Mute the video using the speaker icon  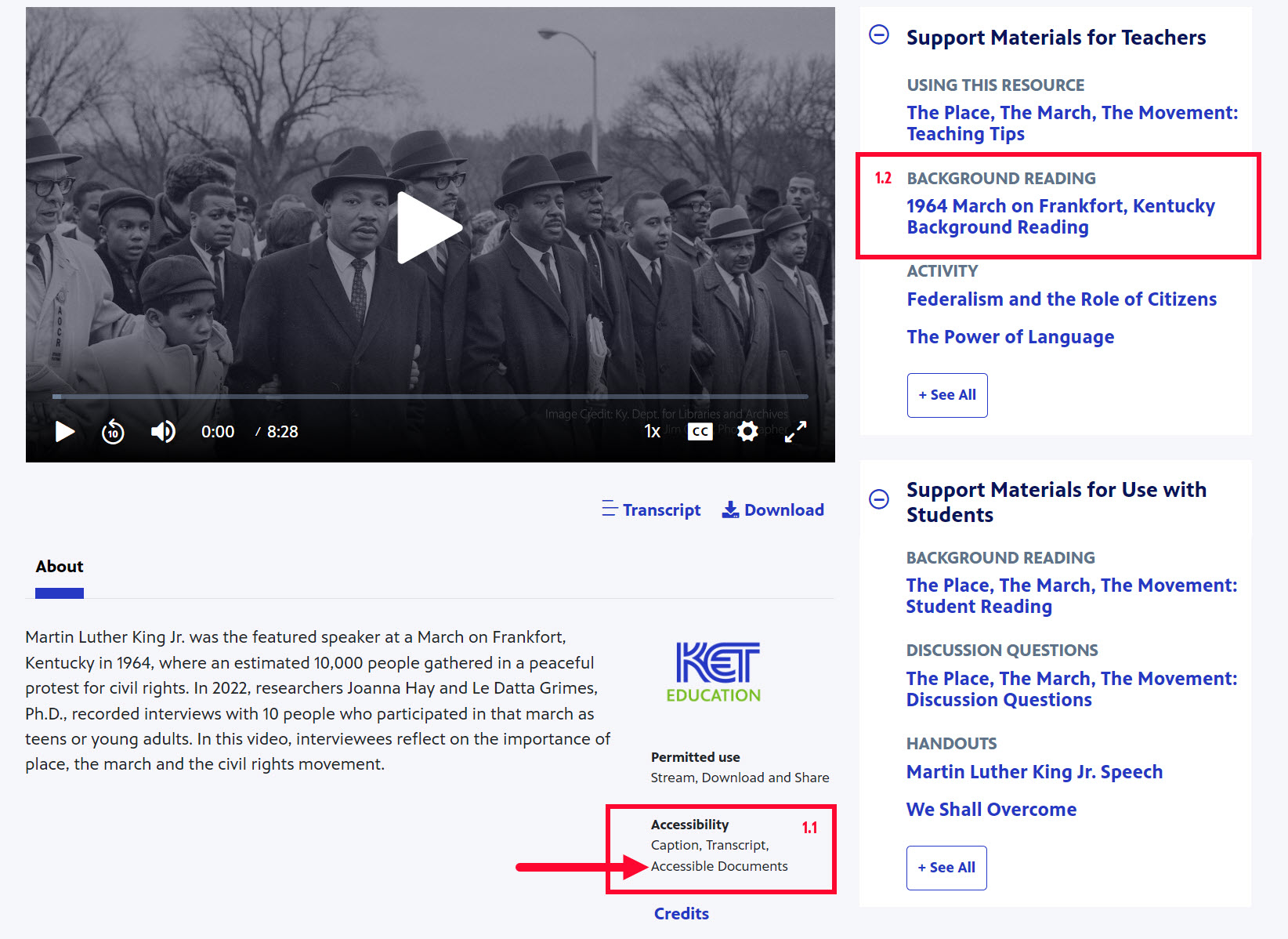coord(163,432)
